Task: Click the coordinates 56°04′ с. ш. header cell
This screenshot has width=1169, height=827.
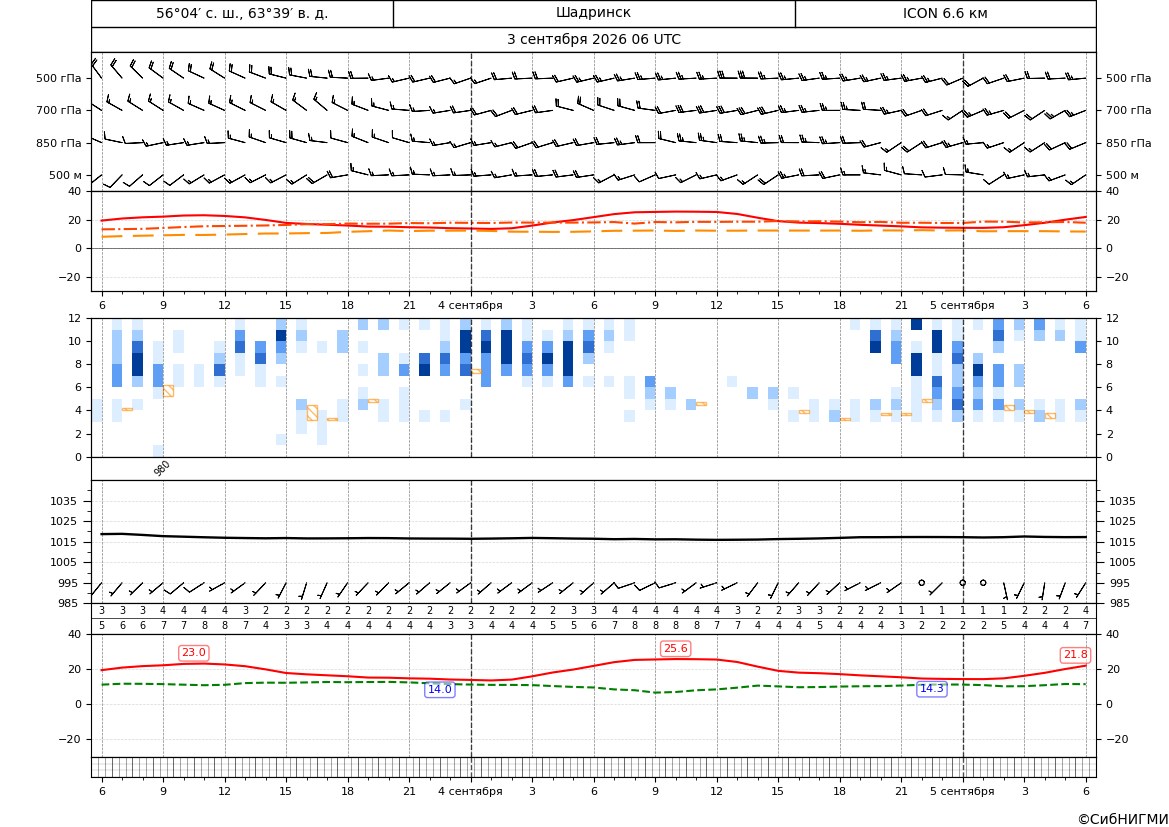Action: (242, 13)
